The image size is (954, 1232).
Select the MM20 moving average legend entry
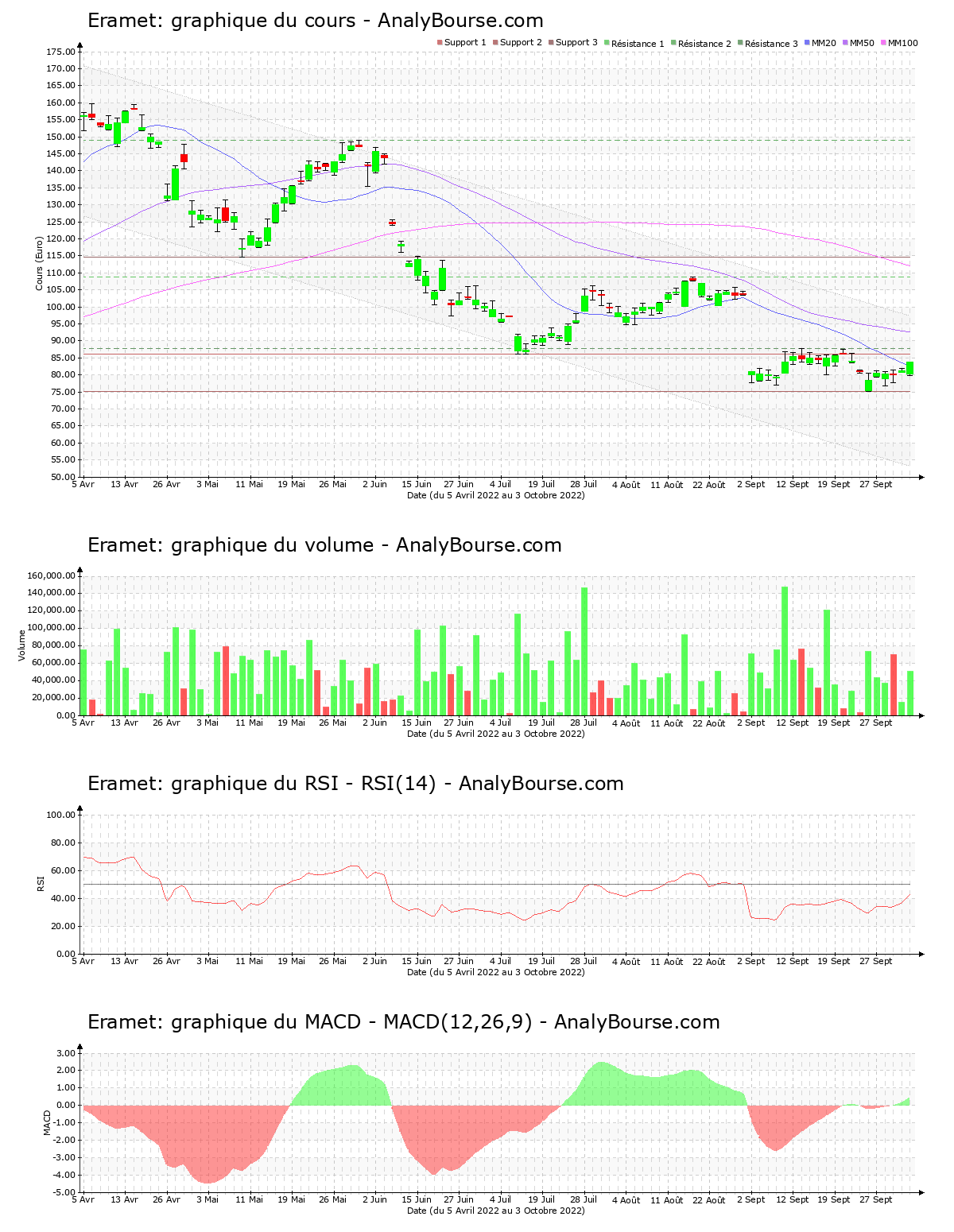coord(820,43)
